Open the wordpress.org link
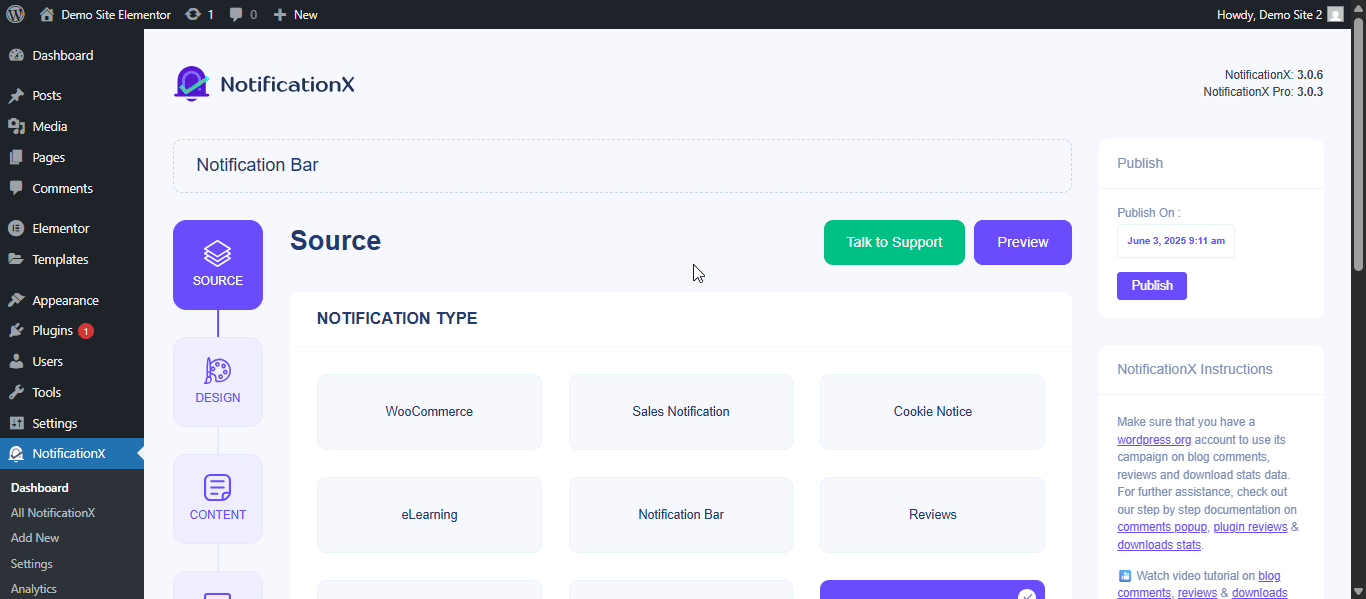Screen dimensions: 1366x599 [1154, 440]
